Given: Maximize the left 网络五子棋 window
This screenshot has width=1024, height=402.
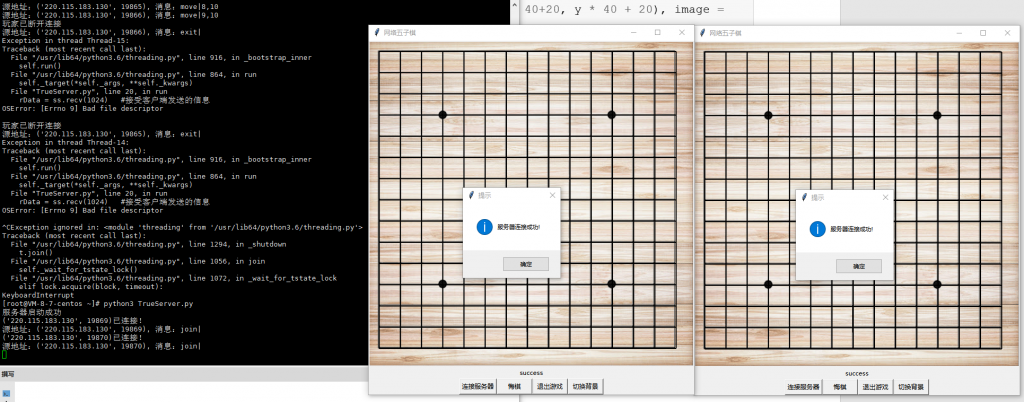Looking at the screenshot, I should click(x=657, y=33).
